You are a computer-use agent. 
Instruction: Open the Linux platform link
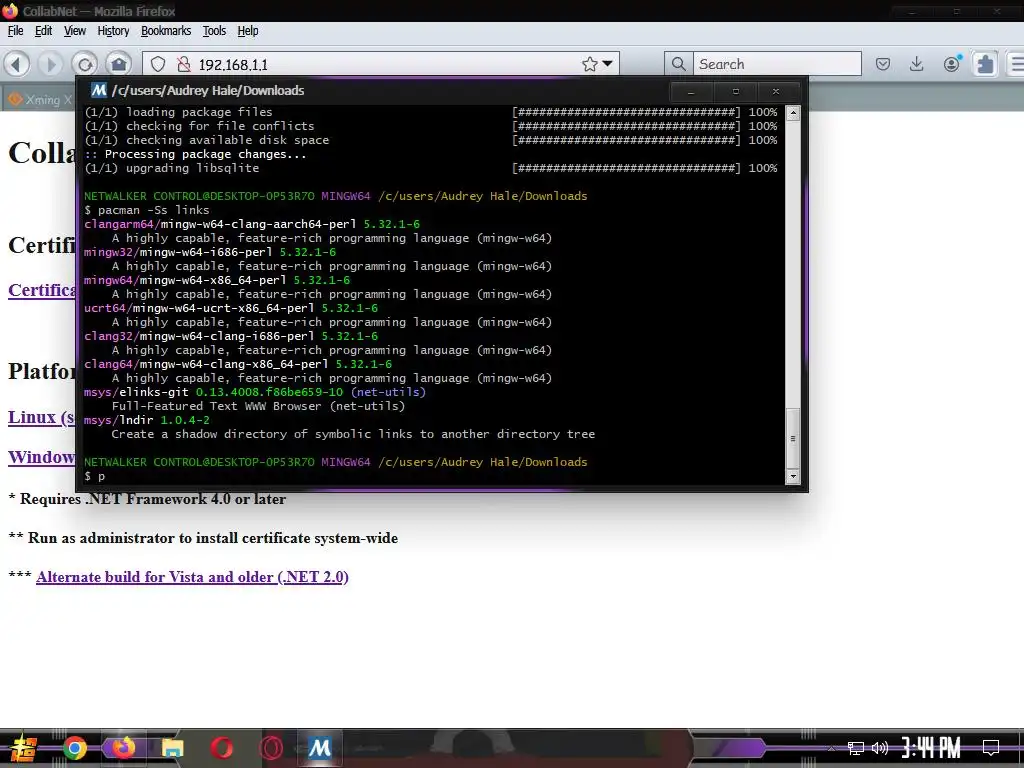42,417
